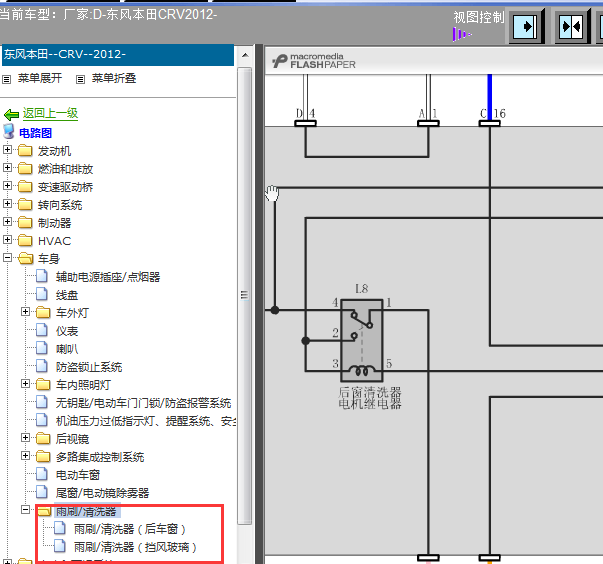Screen dimensions: 603x564
Task: Click the purple sound indicator under 视图控制
Action: pos(461,35)
